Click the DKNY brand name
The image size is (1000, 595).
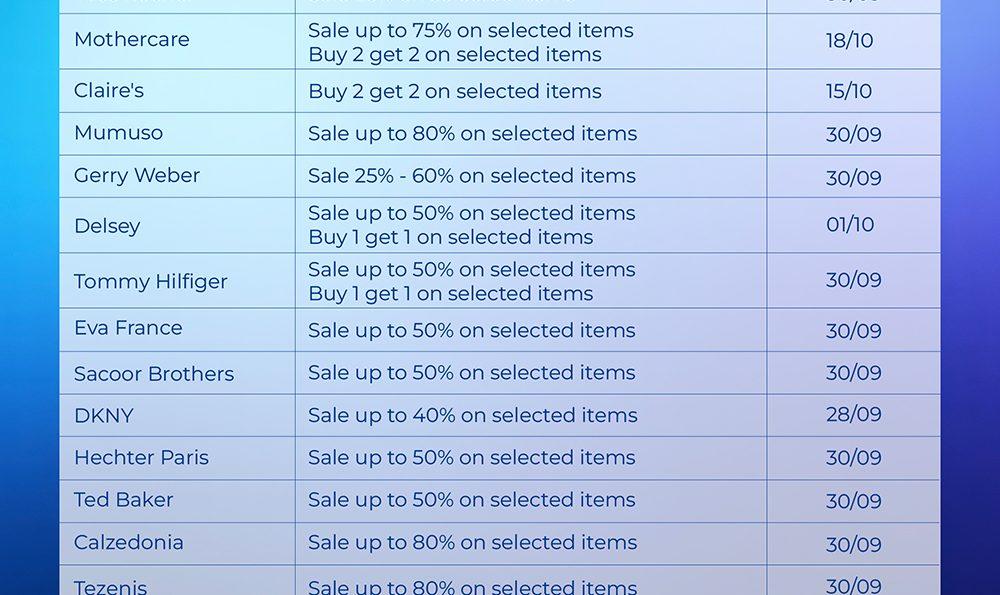tap(104, 416)
